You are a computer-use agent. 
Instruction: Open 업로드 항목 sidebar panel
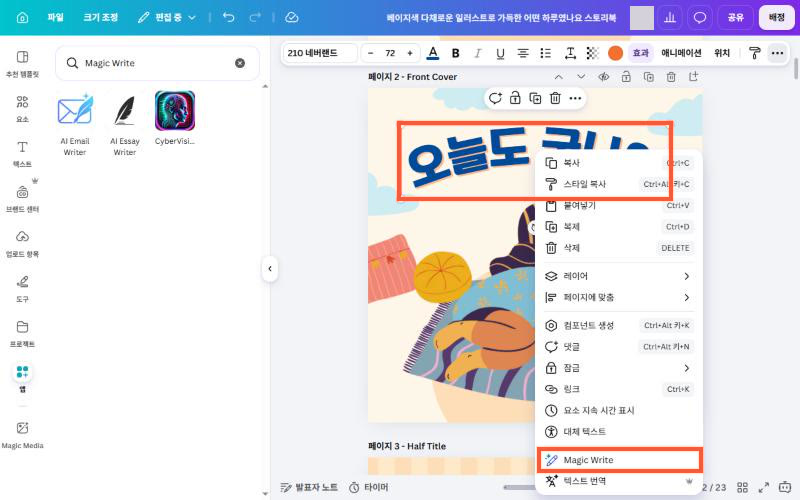(22, 243)
